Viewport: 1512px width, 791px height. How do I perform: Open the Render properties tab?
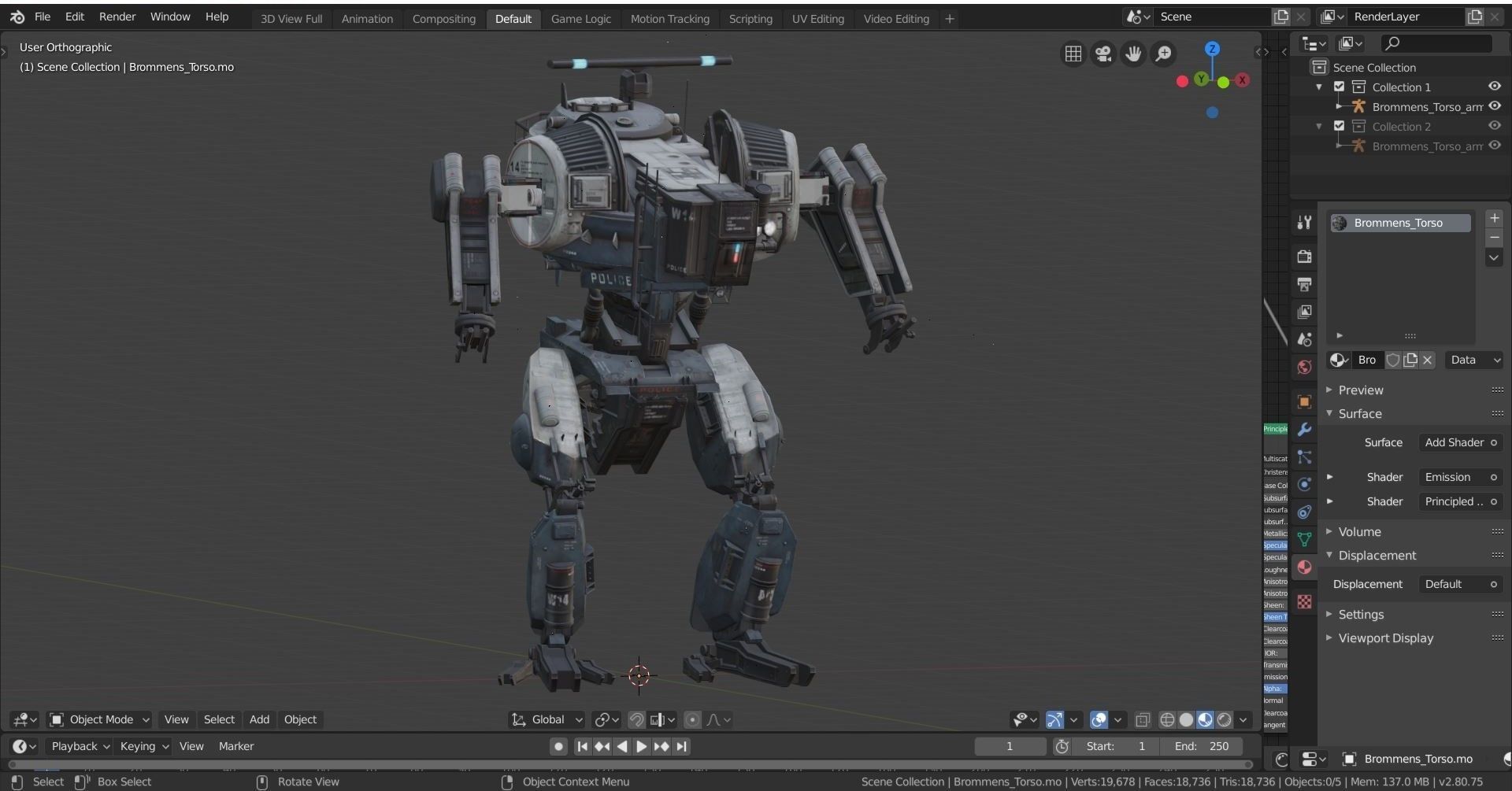1304,257
